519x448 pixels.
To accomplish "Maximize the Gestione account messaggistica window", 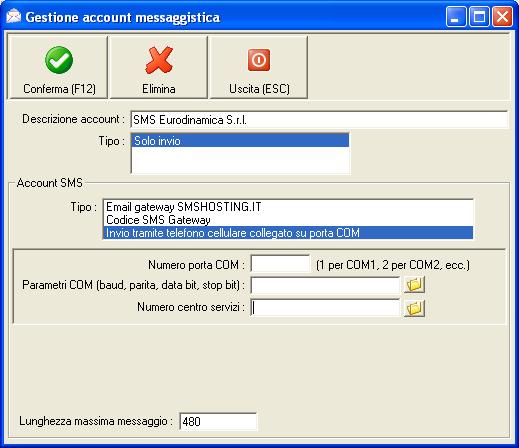I will pyautogui.click(x=479, y=17).
